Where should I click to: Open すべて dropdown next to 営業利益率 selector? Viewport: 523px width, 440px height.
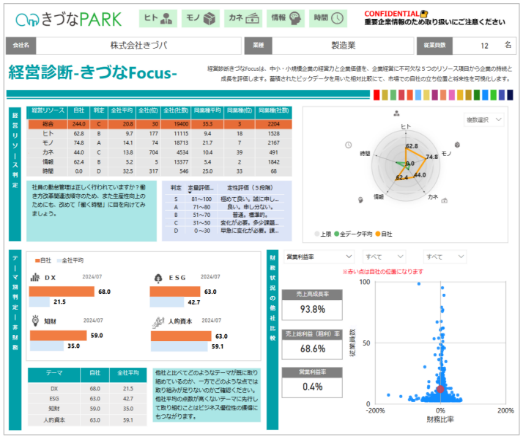click(x=384, y=257)
